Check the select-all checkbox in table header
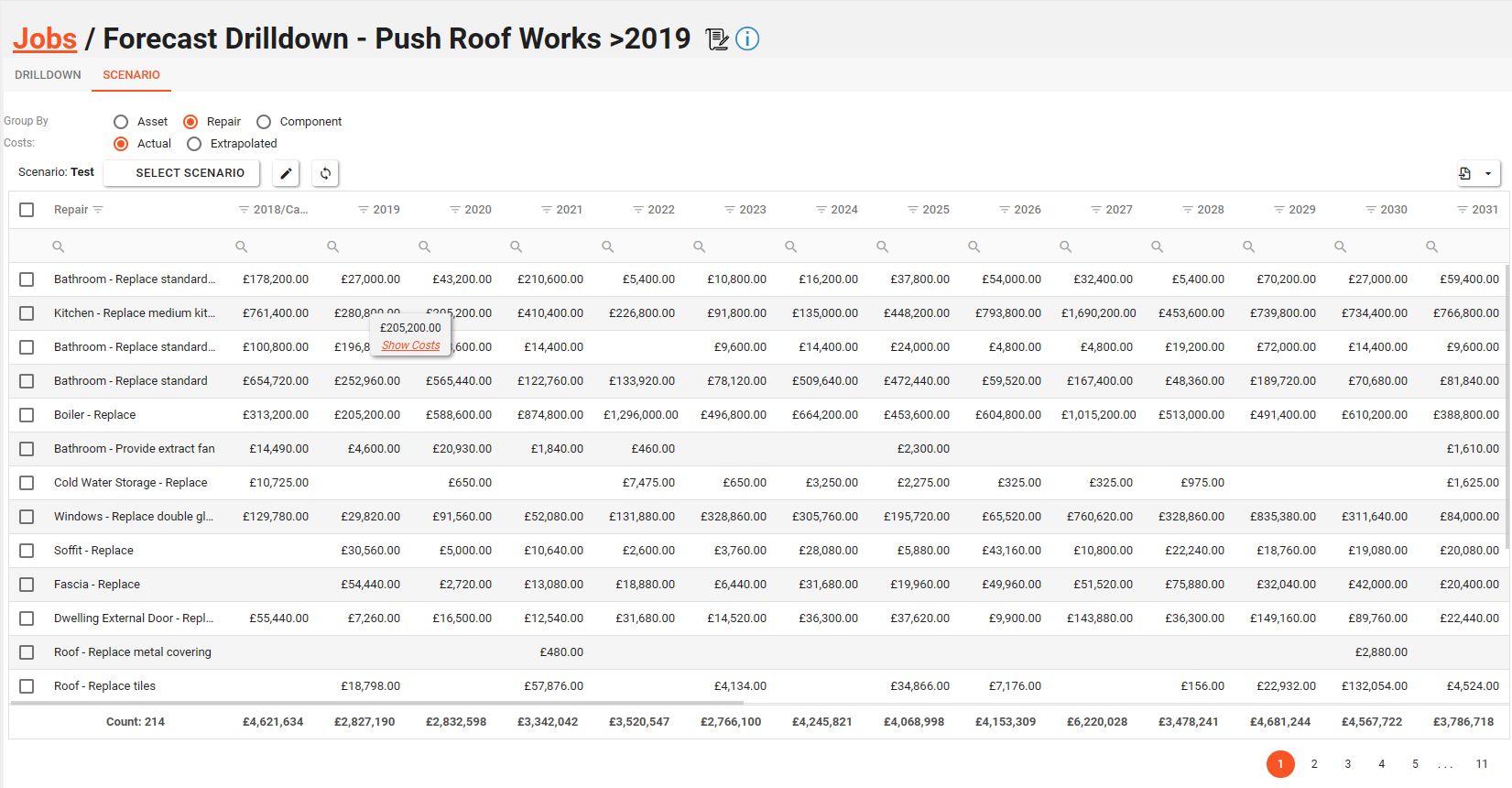 pos(27,210)
